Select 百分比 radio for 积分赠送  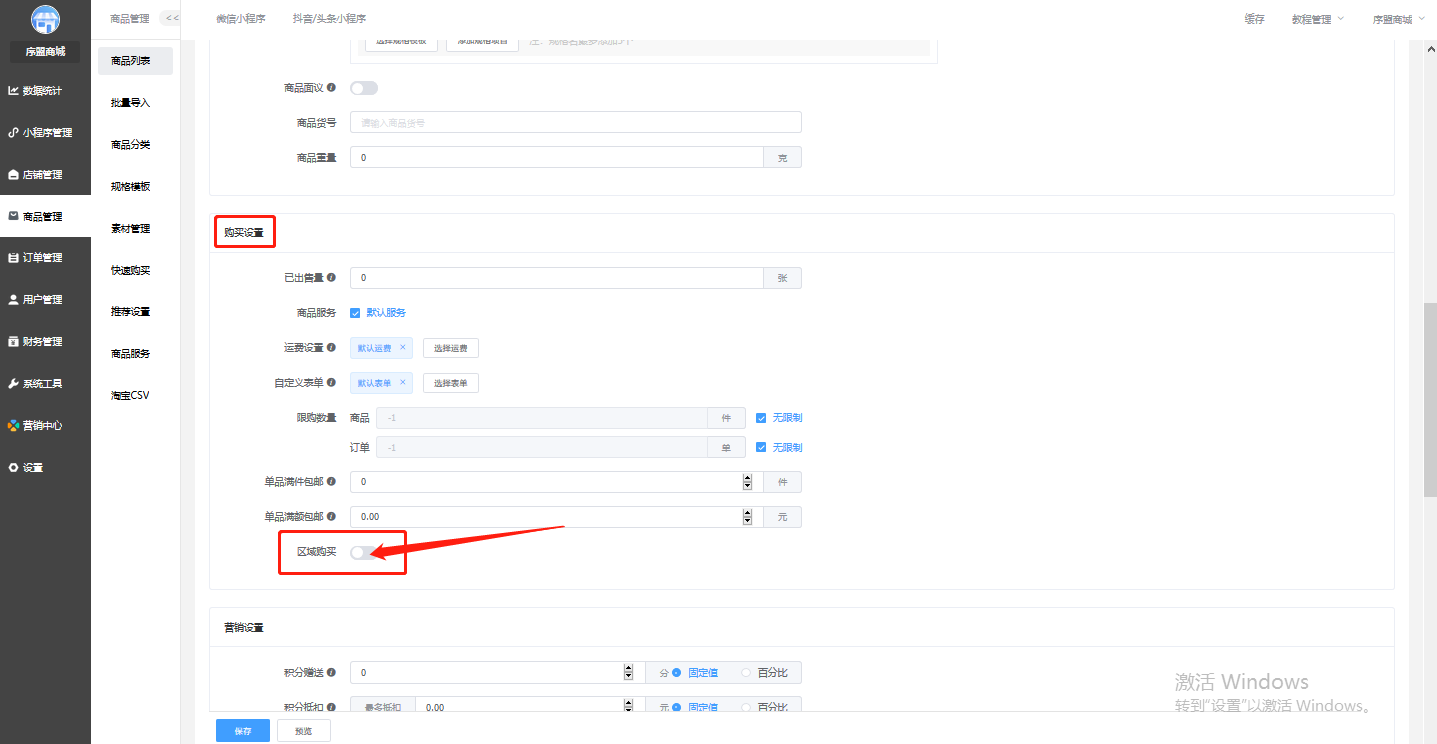point(746,673)
